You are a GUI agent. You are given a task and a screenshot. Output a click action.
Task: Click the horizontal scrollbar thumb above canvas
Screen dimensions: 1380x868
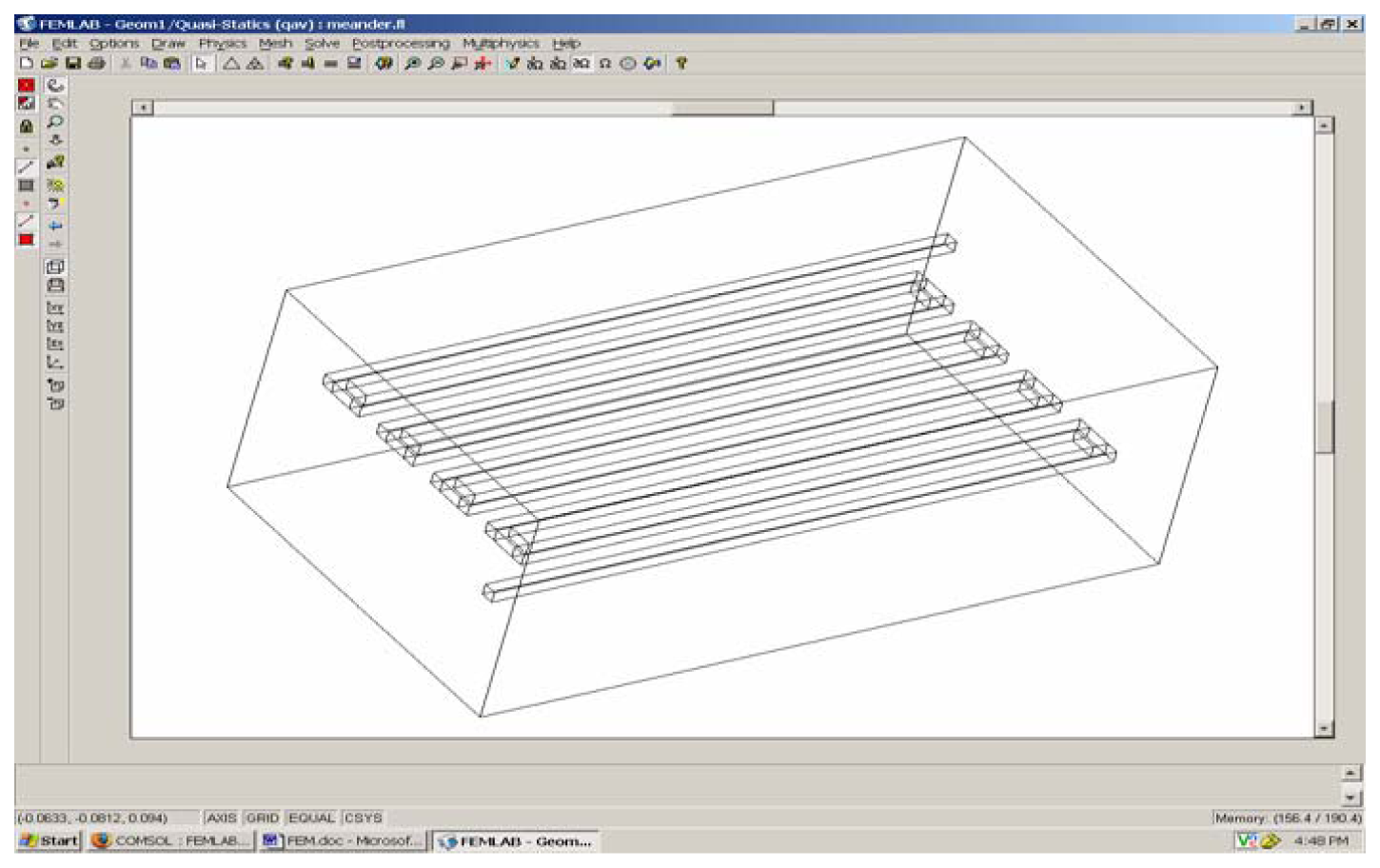721,108
